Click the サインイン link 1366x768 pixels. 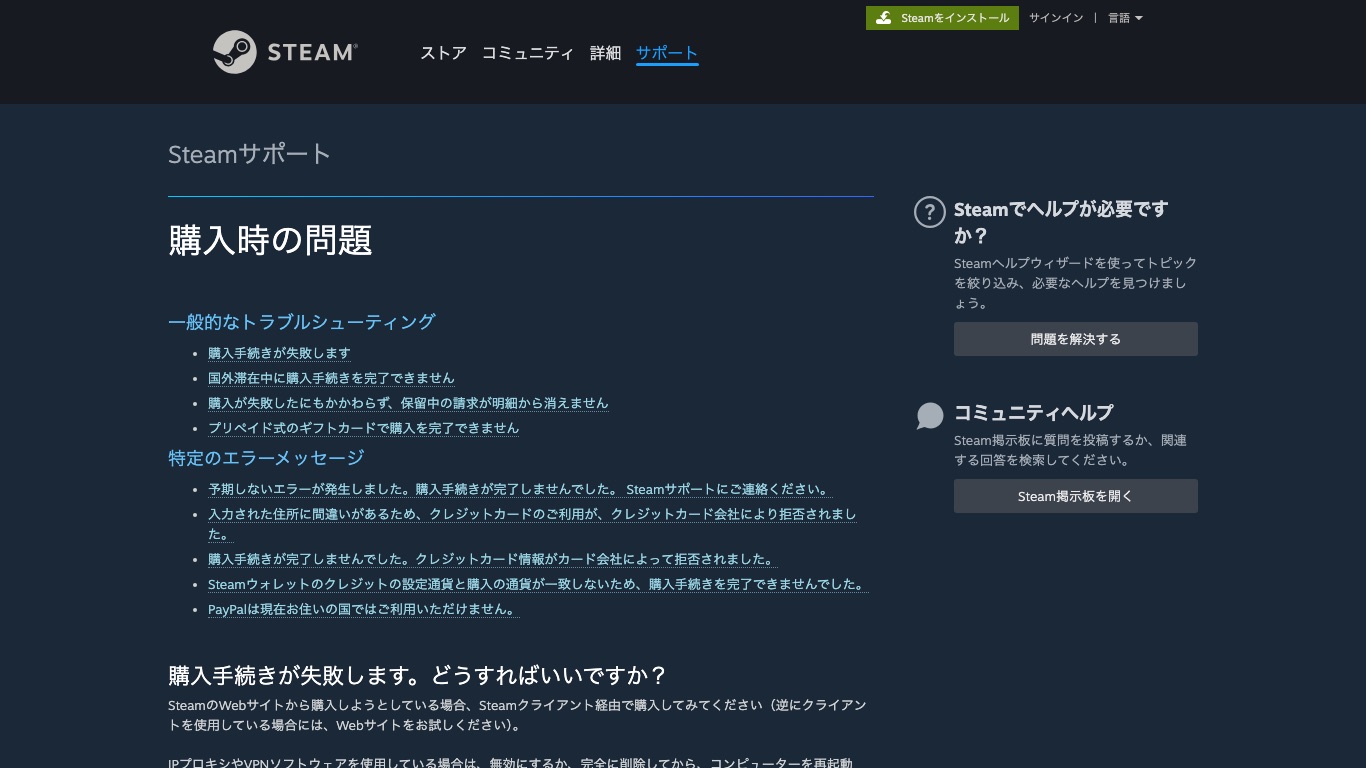pos(1056,18)
